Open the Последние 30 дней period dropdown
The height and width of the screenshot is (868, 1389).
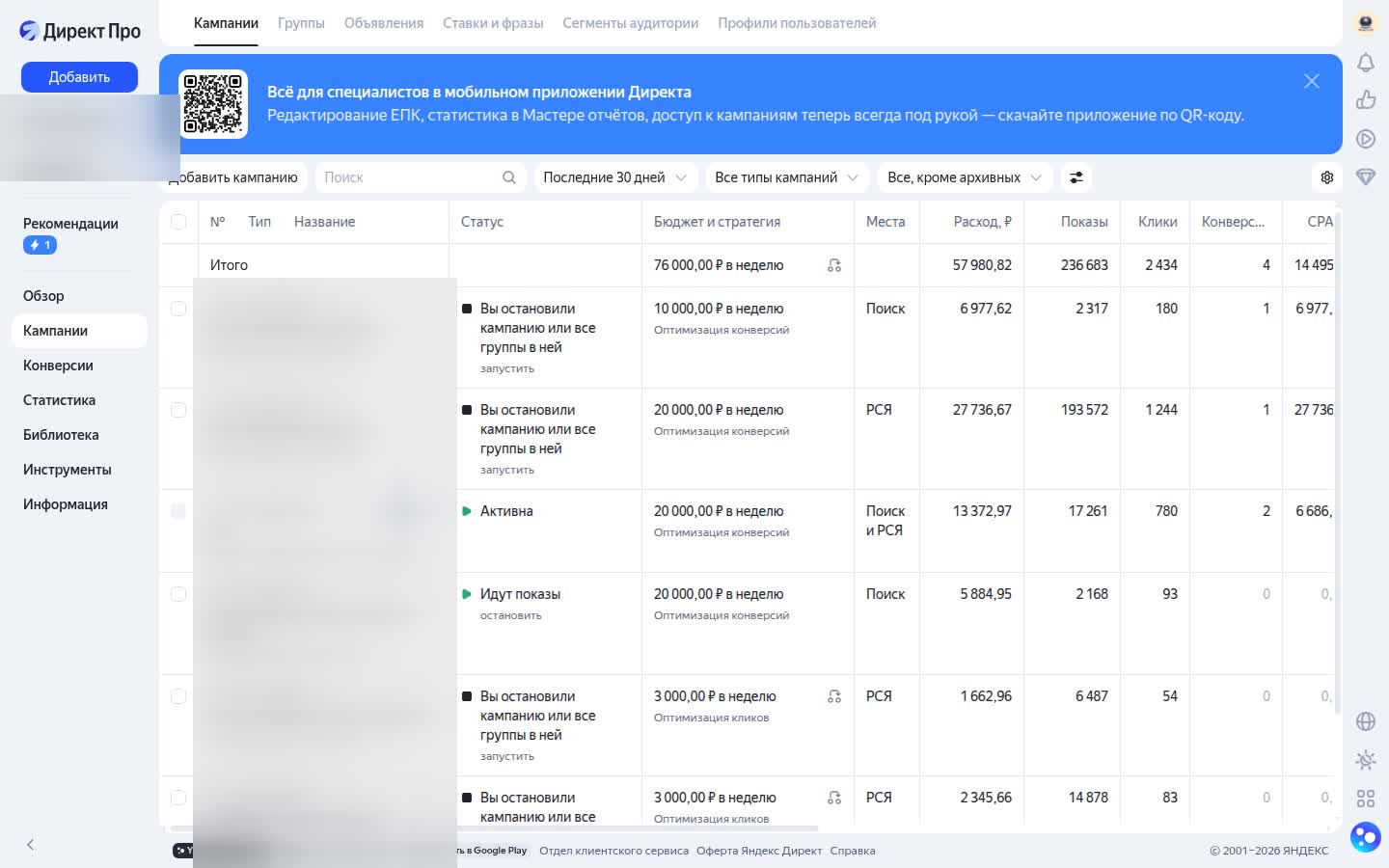click(615, 177)
